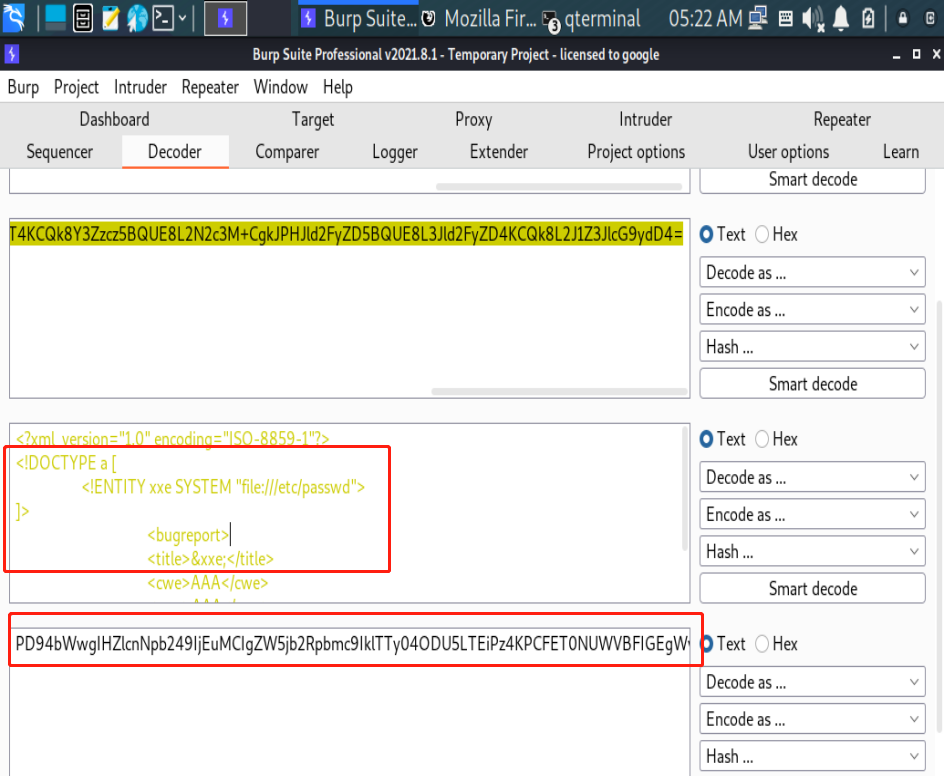
Task: Switch to the Logger tab
Action: 395,152
